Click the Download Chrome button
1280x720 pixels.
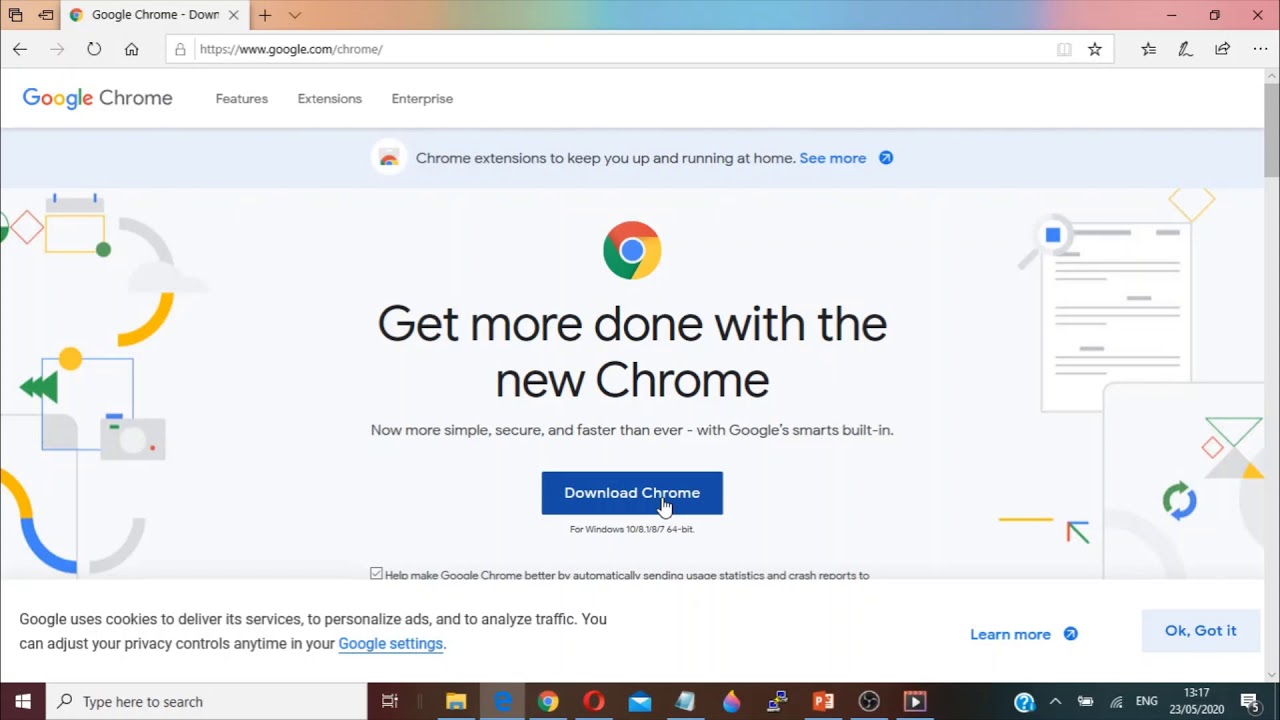632,493
